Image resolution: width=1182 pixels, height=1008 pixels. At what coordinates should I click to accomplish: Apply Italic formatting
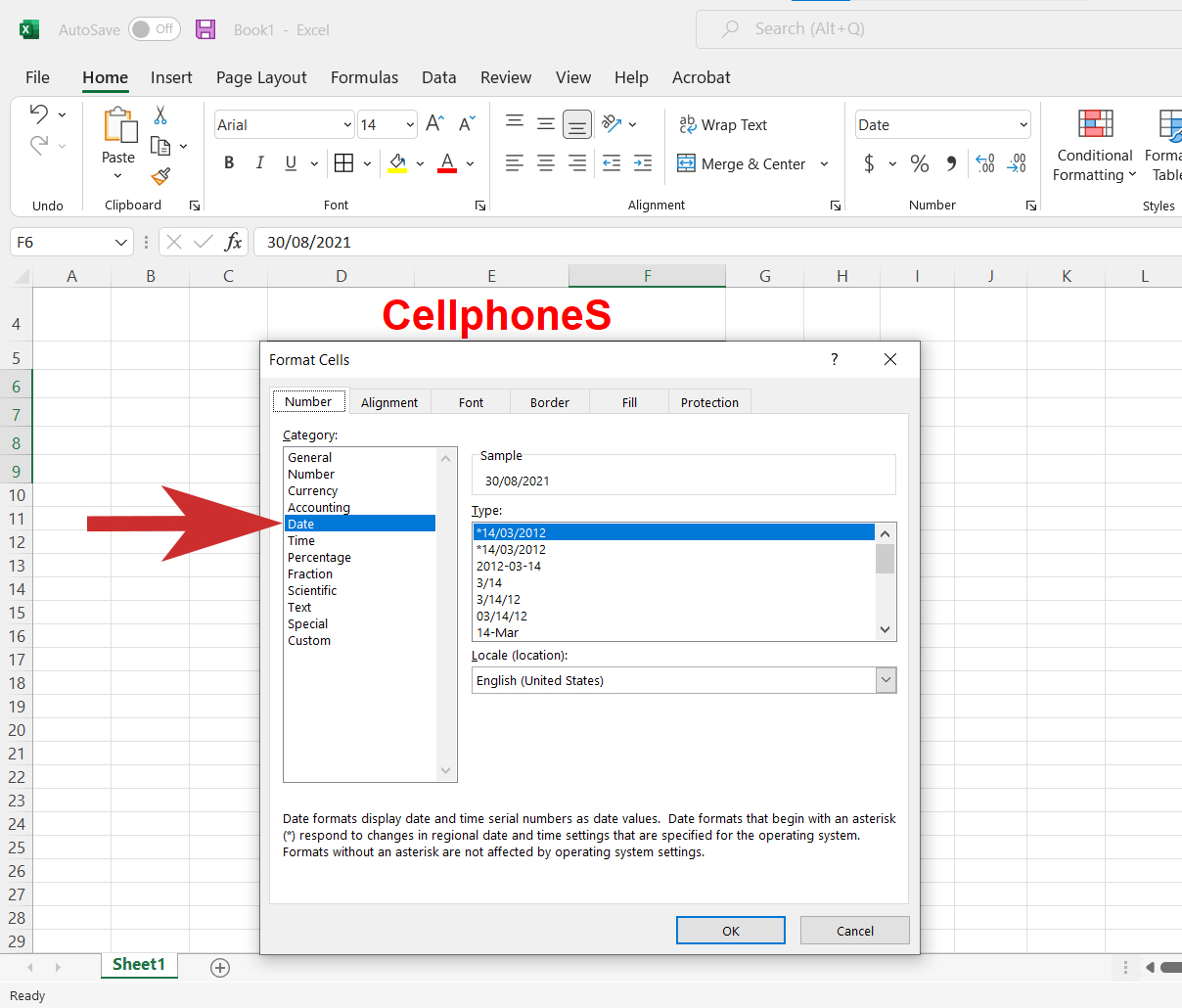click(x=259, y=163)
